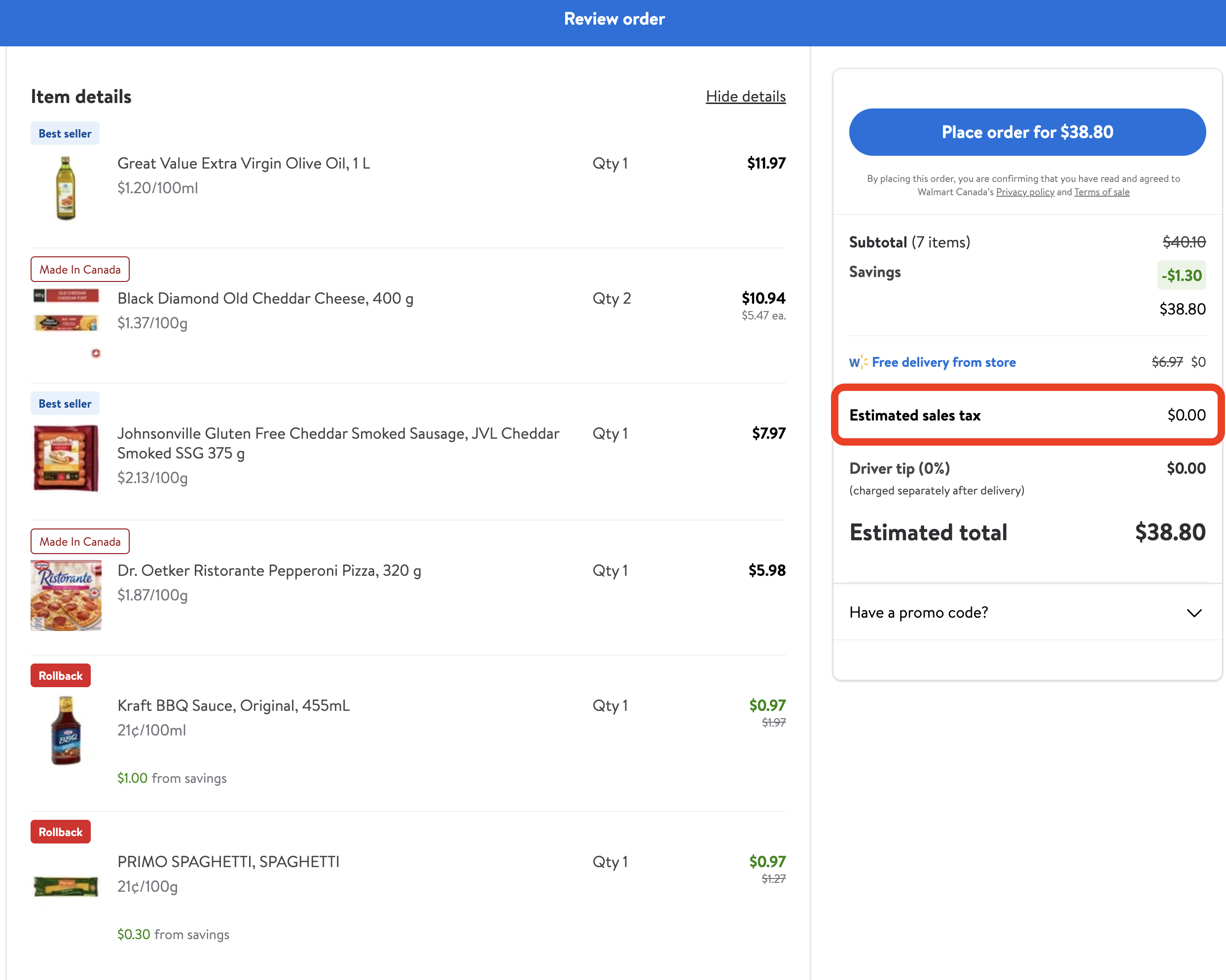Click the Johnsonville sausage product image
This screenshot has height=980, width=1226.
[x=66, y=458]
